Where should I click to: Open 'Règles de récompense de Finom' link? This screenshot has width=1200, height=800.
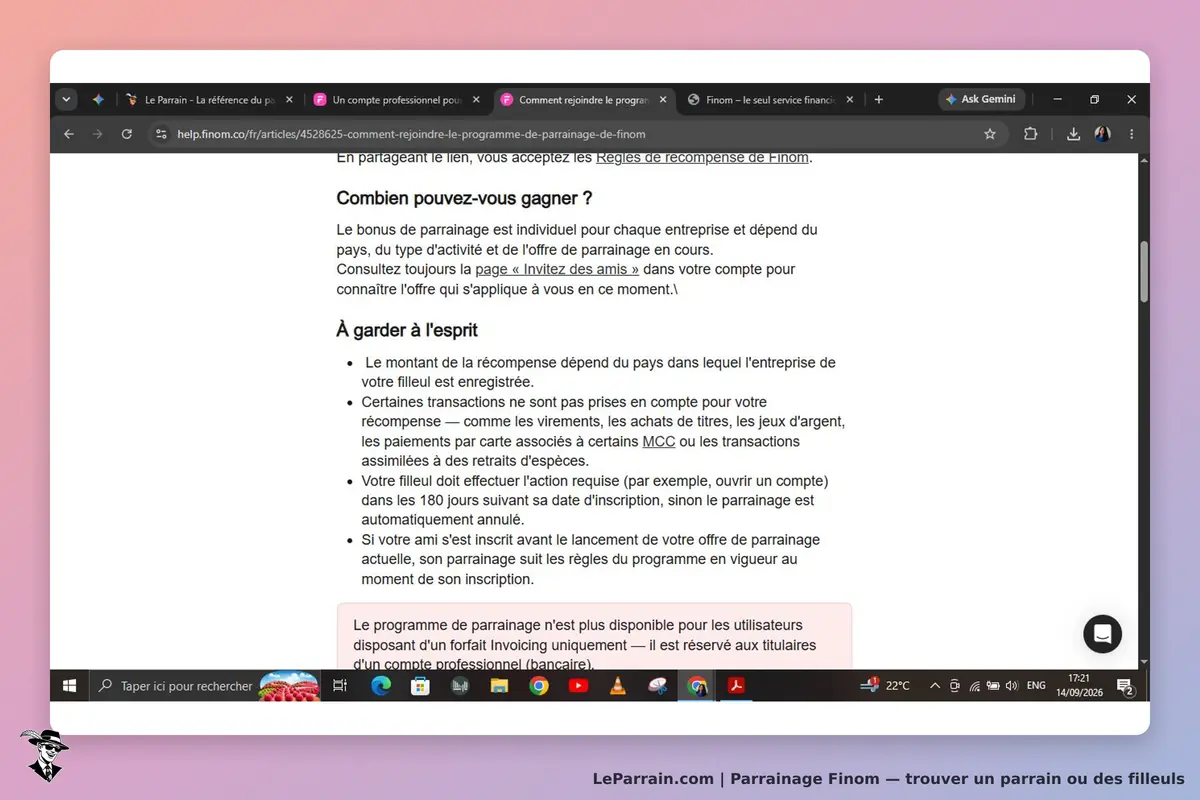click(702, 157)
